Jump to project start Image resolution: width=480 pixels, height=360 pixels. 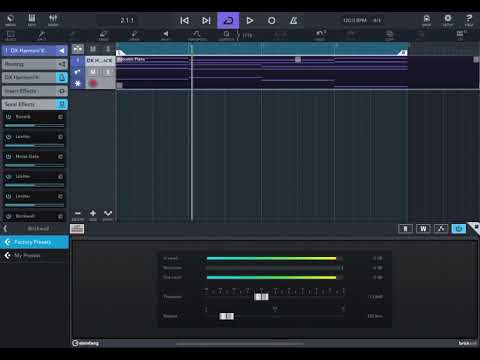pyautogui.click(x=184, y=21)
